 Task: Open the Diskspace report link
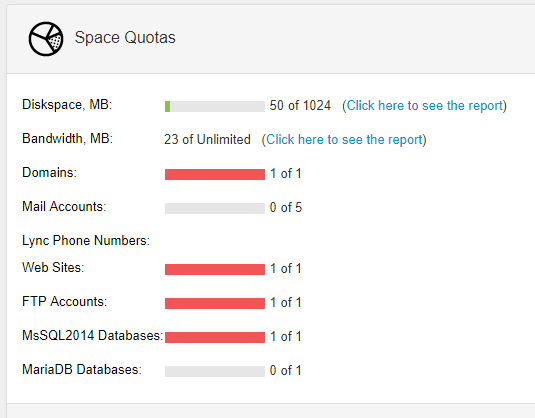pyautogui.click(x=424, y=105)
